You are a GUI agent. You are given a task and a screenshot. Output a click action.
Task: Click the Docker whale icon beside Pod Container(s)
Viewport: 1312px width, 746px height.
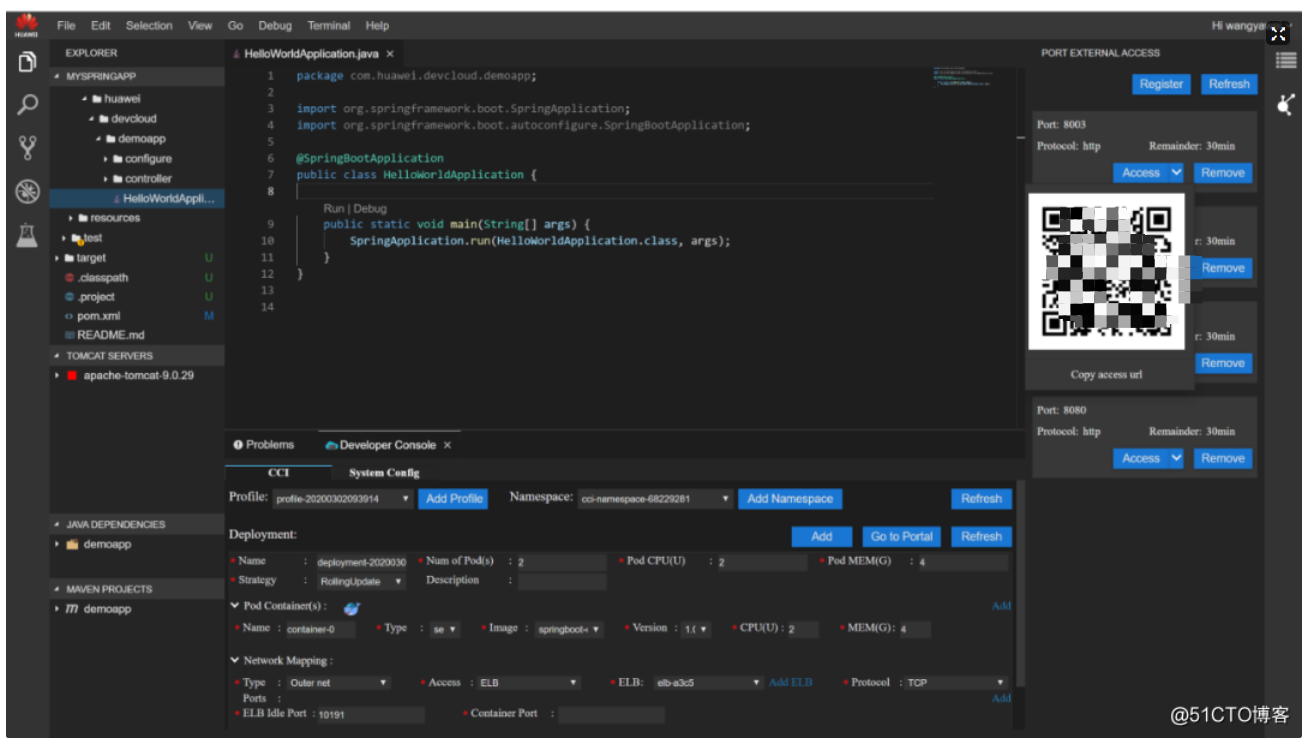click(x=351, y=608)
